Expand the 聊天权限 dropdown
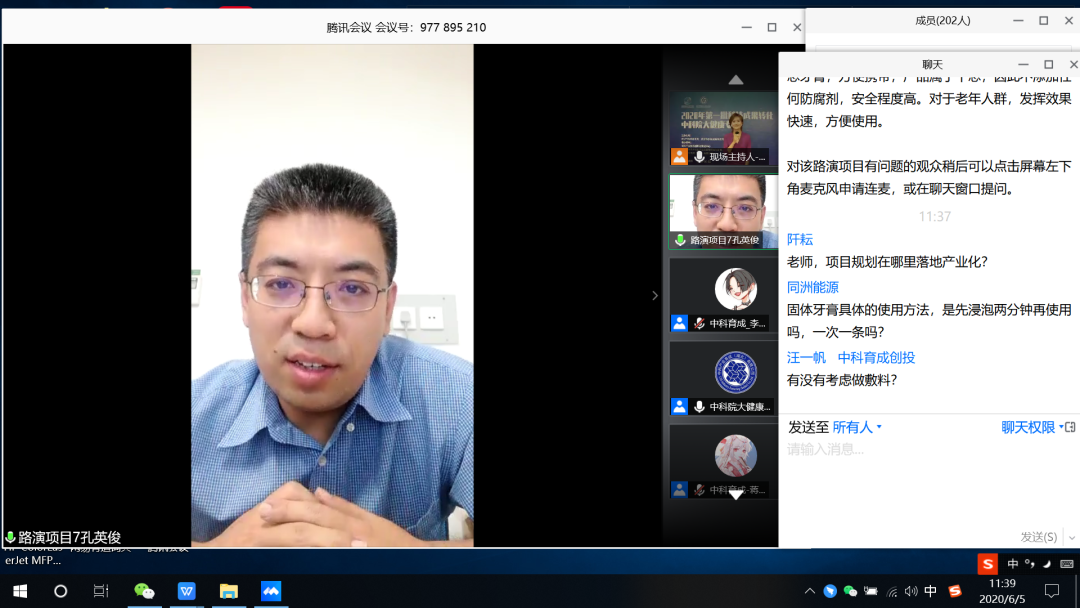Image resolution: width=1080 pixels, height=608 pixels. click(x=1032, y=427)
